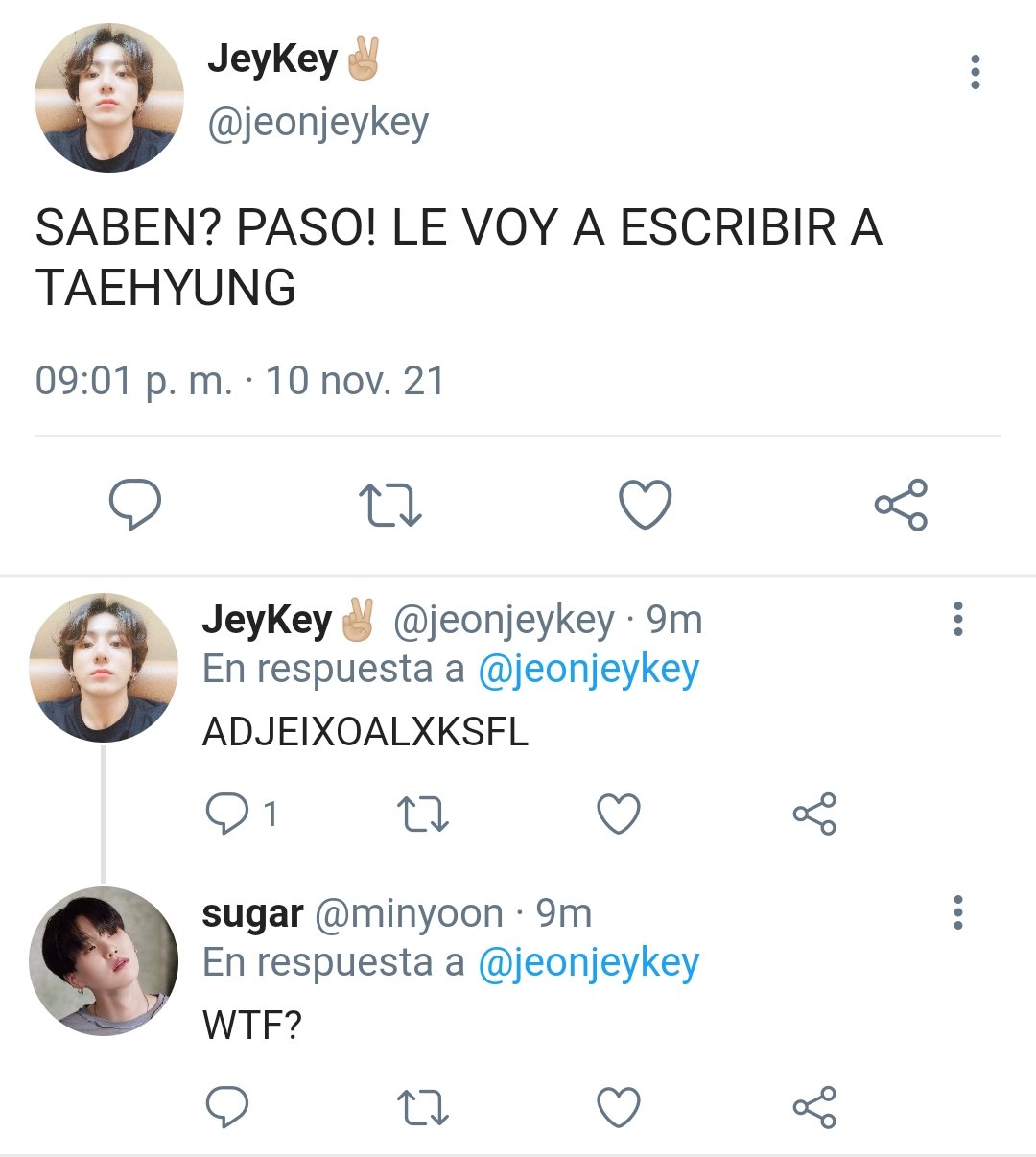Screen dimensions: 1036x1157
Task: Open more options for ADJEIXOALXKSFL reply
Action: tap(957, 619)
